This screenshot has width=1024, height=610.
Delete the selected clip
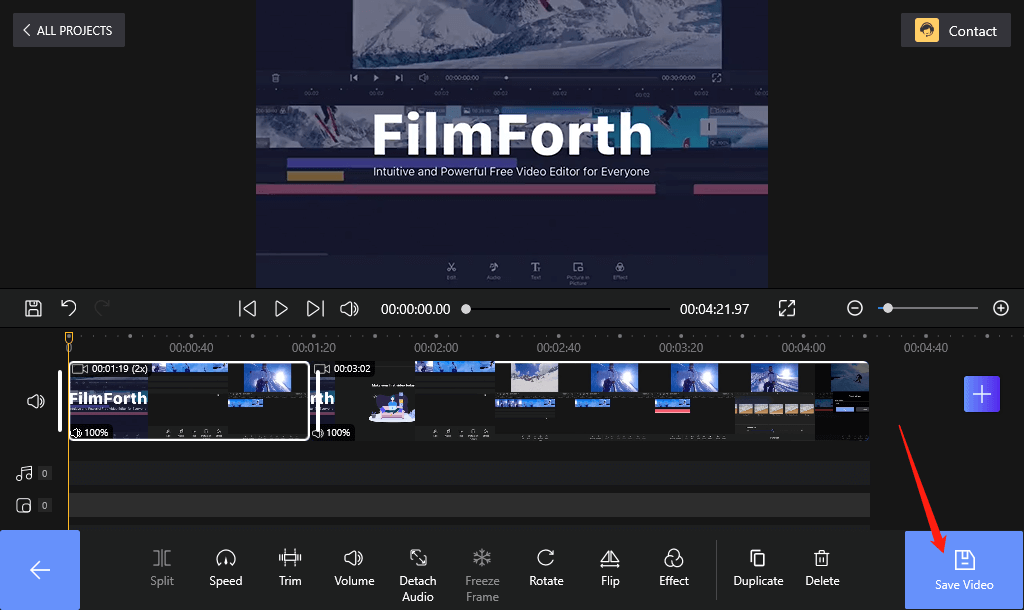[822, 568]
